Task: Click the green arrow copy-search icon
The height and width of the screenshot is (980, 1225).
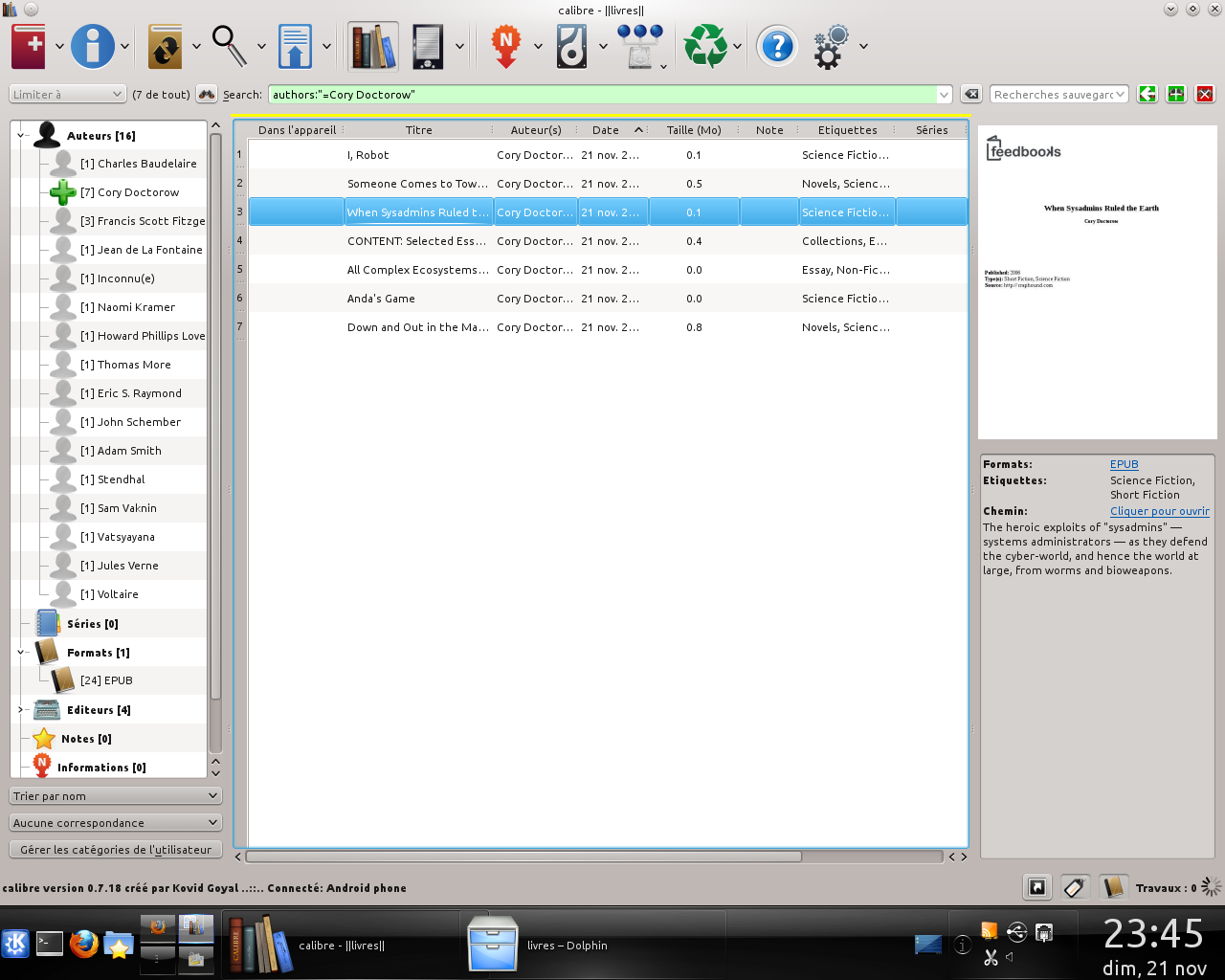Action: click(x=1147, y=94)
